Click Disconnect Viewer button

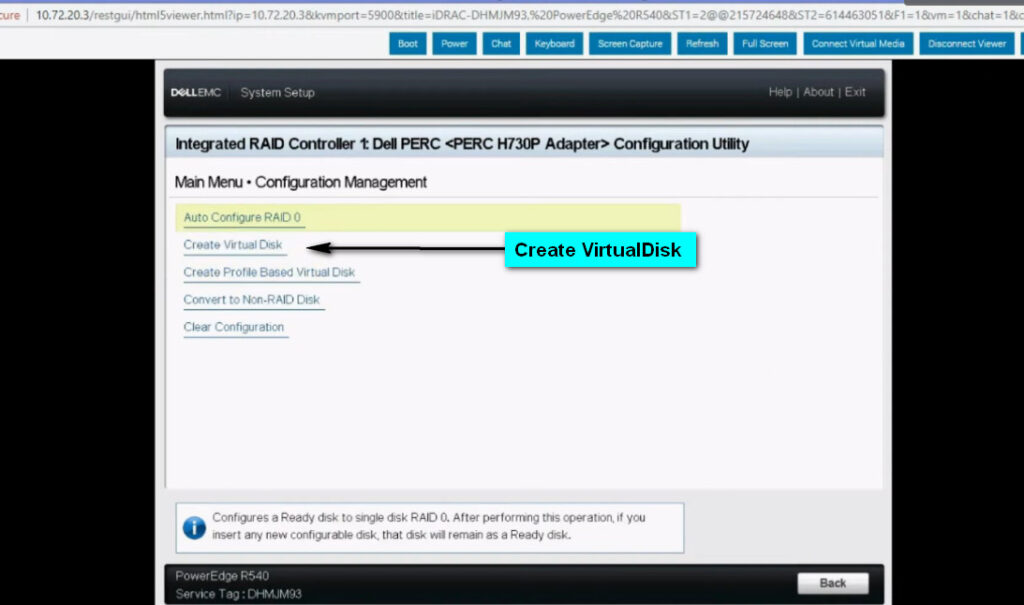(x=967, y=44)
